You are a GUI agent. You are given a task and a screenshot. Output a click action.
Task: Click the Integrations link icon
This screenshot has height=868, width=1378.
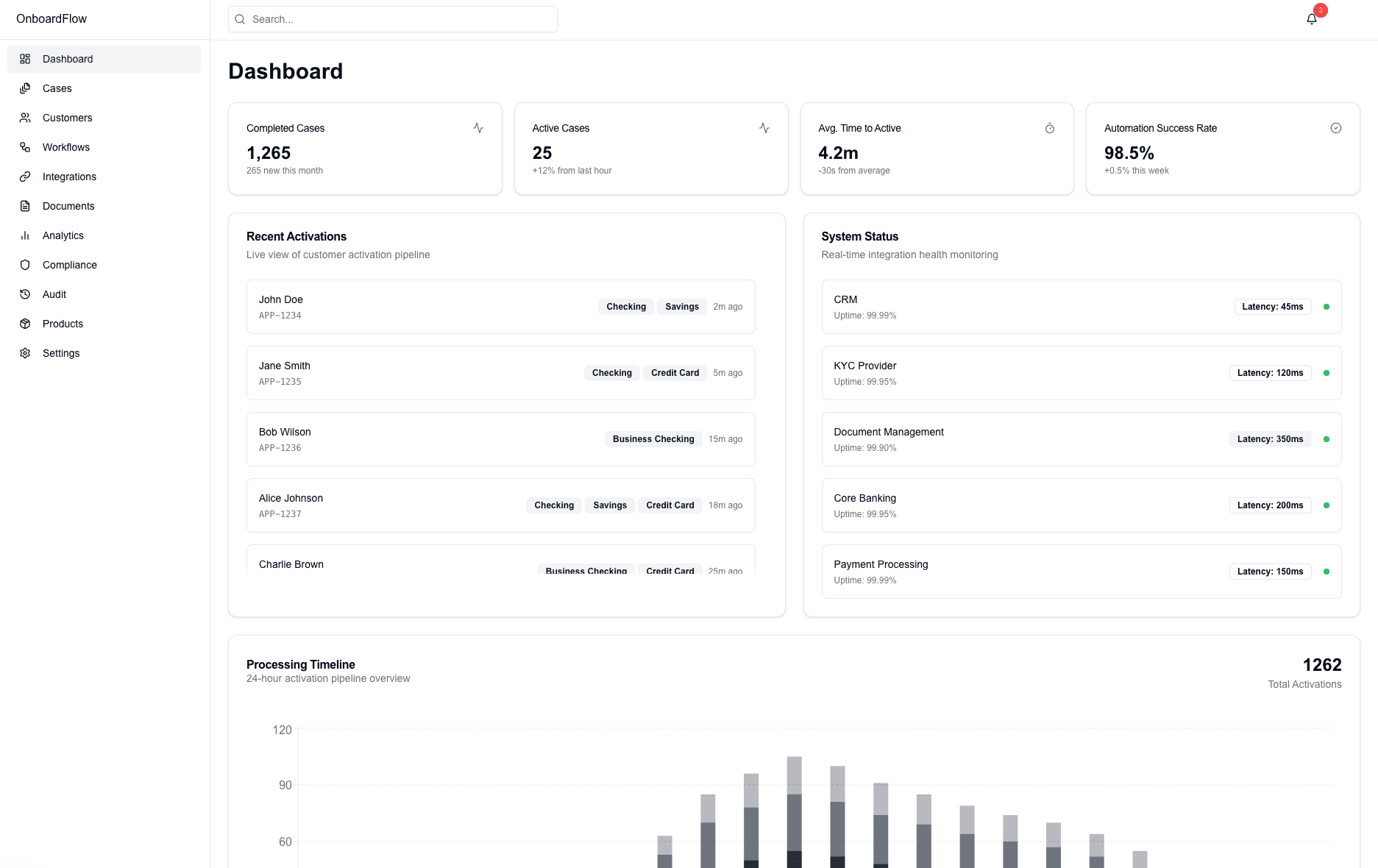(25, 177)
